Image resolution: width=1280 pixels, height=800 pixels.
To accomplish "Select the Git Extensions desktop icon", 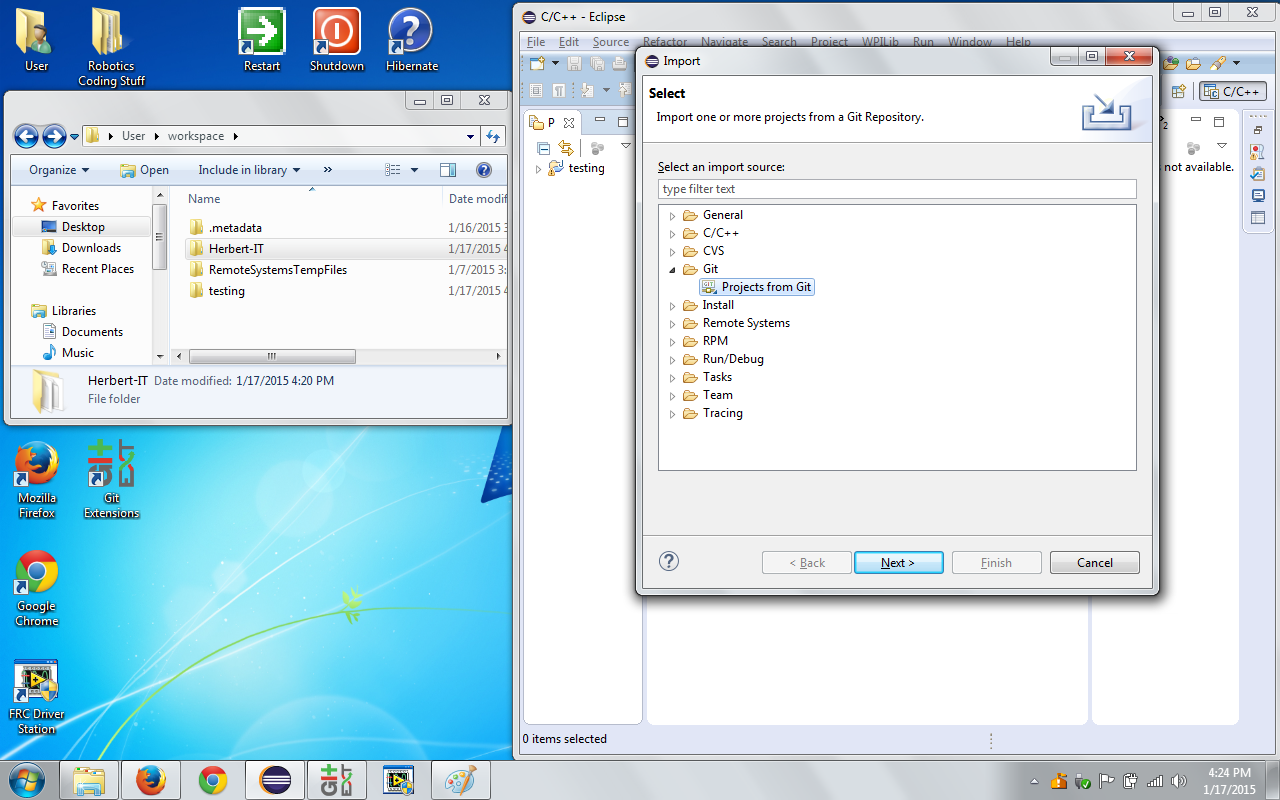I will [x=112, y=479].
